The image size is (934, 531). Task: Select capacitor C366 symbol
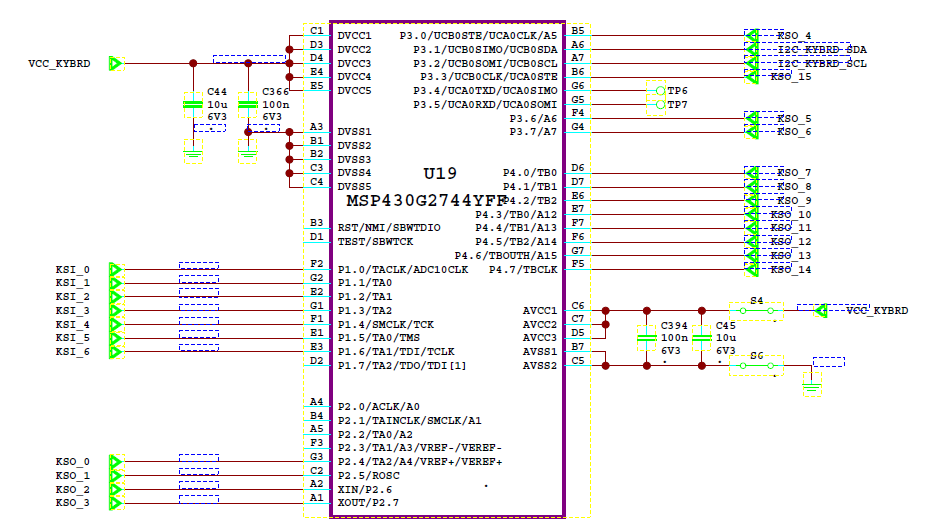(x=248, y=105)
